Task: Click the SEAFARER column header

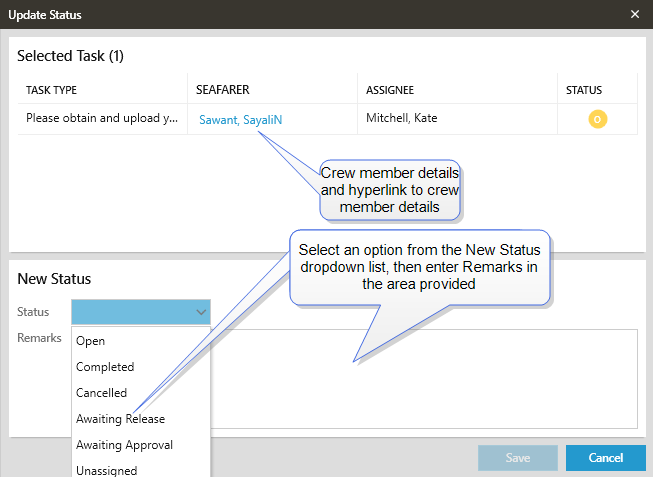Action: click(222, 90)
